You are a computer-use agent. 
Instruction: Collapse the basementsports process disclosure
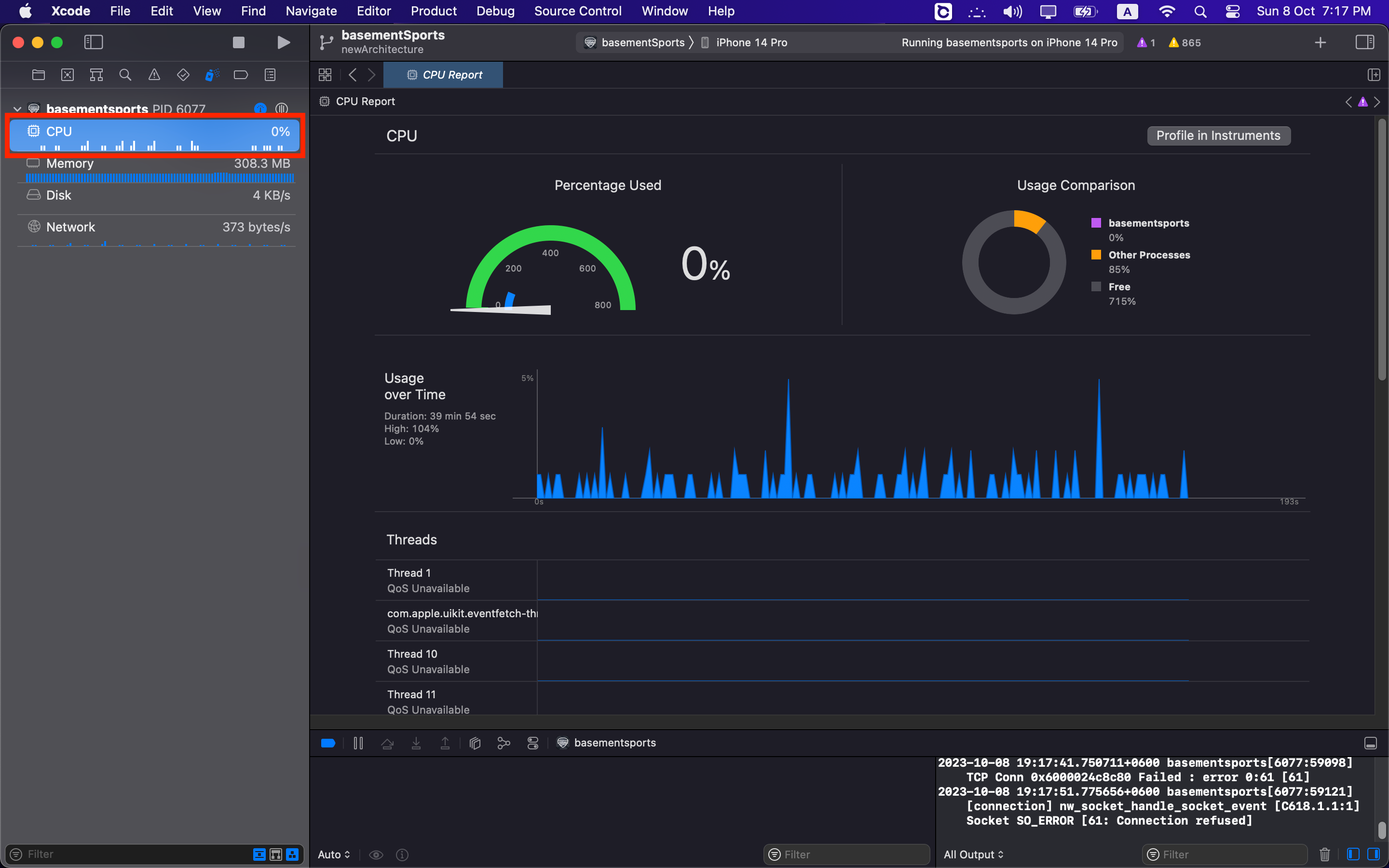[x=17, y=109]
